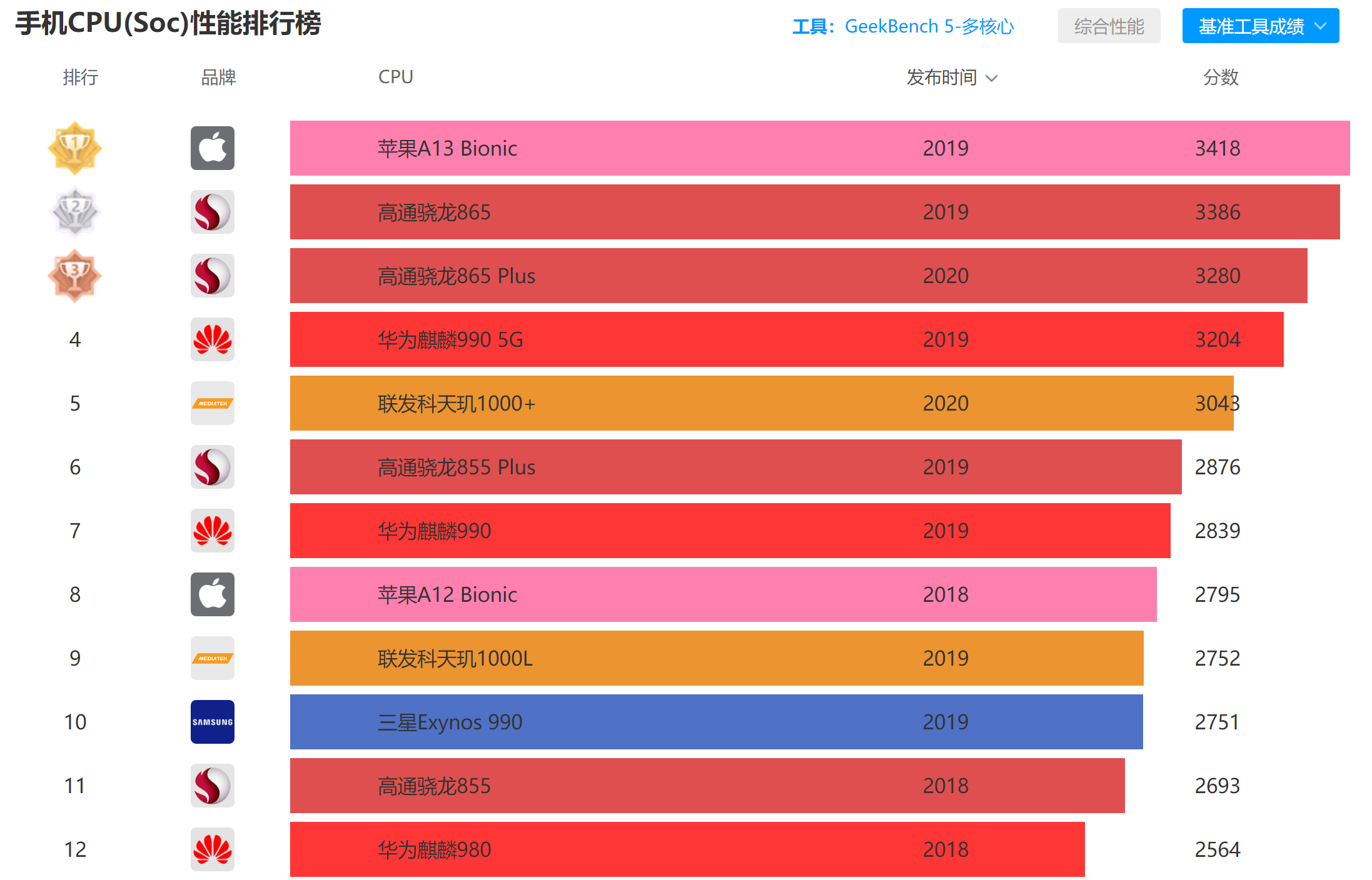Click the Huawei logo beside 华为麒麟990 5G

pyautogui.click(x=212, y=339)
